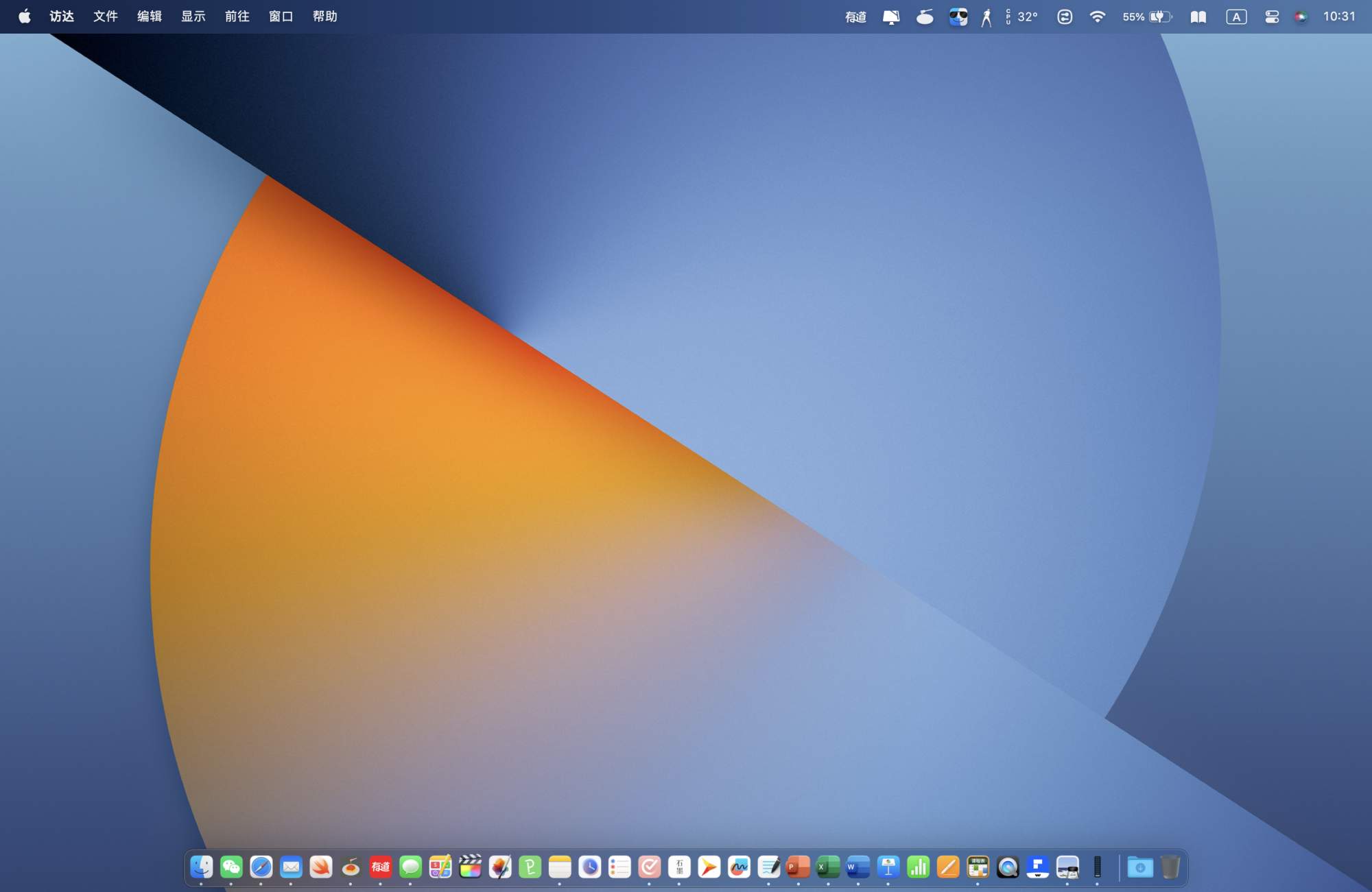Launch Pixelmator Pro from the Dock
Image resolution: width=1372 pixels, height=892 pixels.
[x=500, y=867]
